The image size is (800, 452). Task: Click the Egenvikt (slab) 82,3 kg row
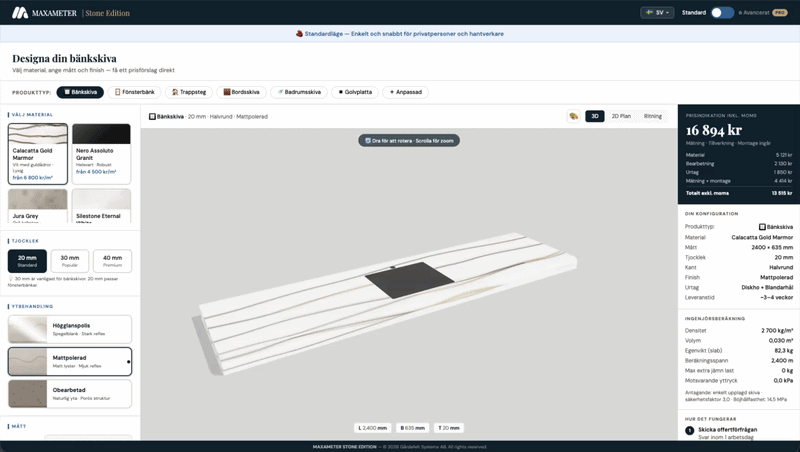[x=739, y=350]
